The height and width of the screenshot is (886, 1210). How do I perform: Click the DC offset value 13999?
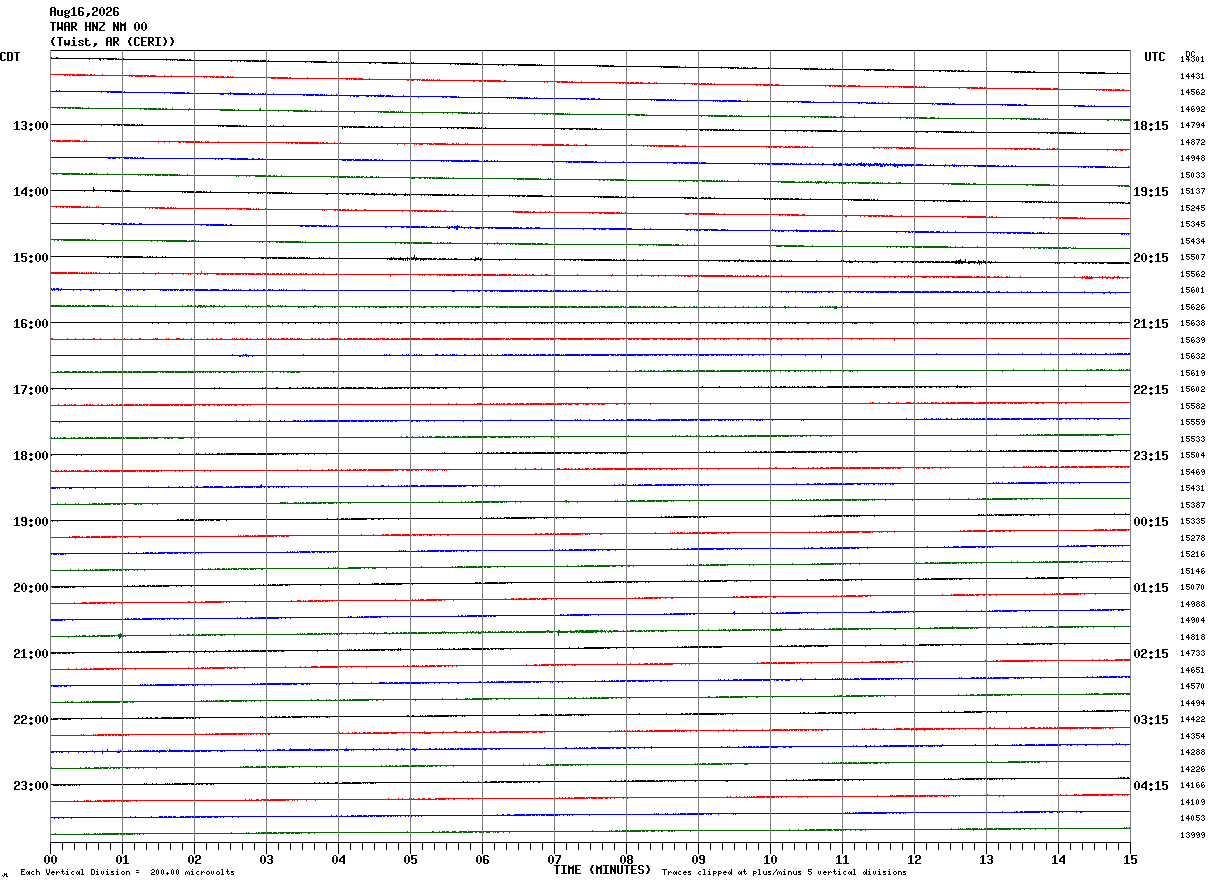tap(1192, 835)
